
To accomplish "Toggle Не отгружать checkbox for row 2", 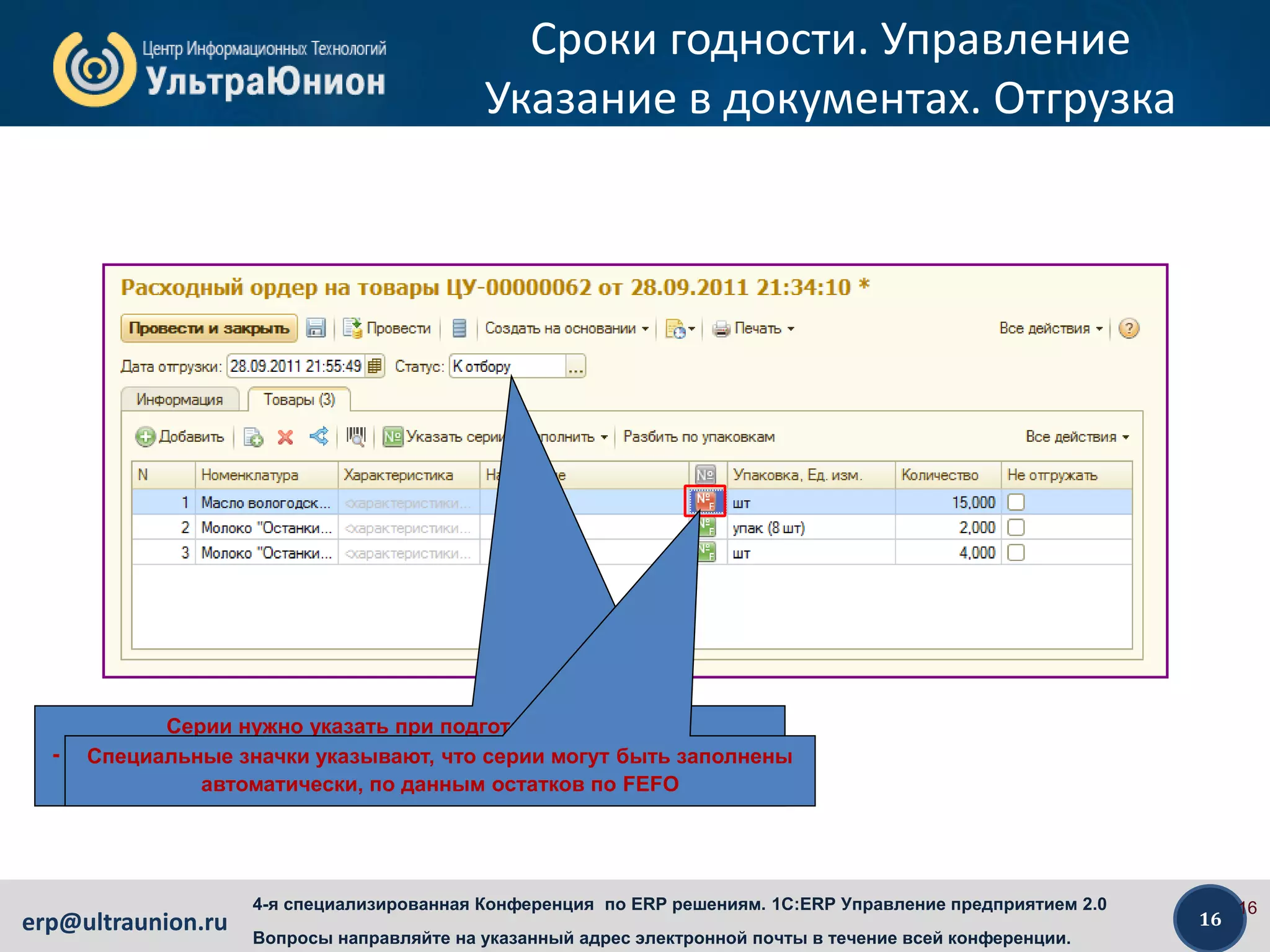I will (x=1016, y=527).
